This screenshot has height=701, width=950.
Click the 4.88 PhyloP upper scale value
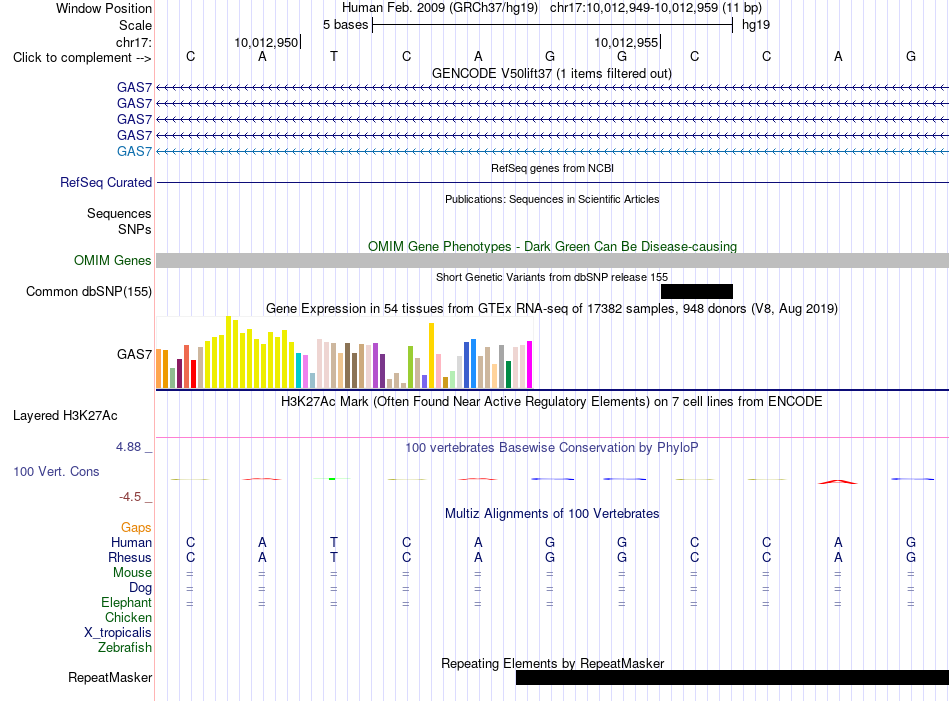[x=128, y=447]
